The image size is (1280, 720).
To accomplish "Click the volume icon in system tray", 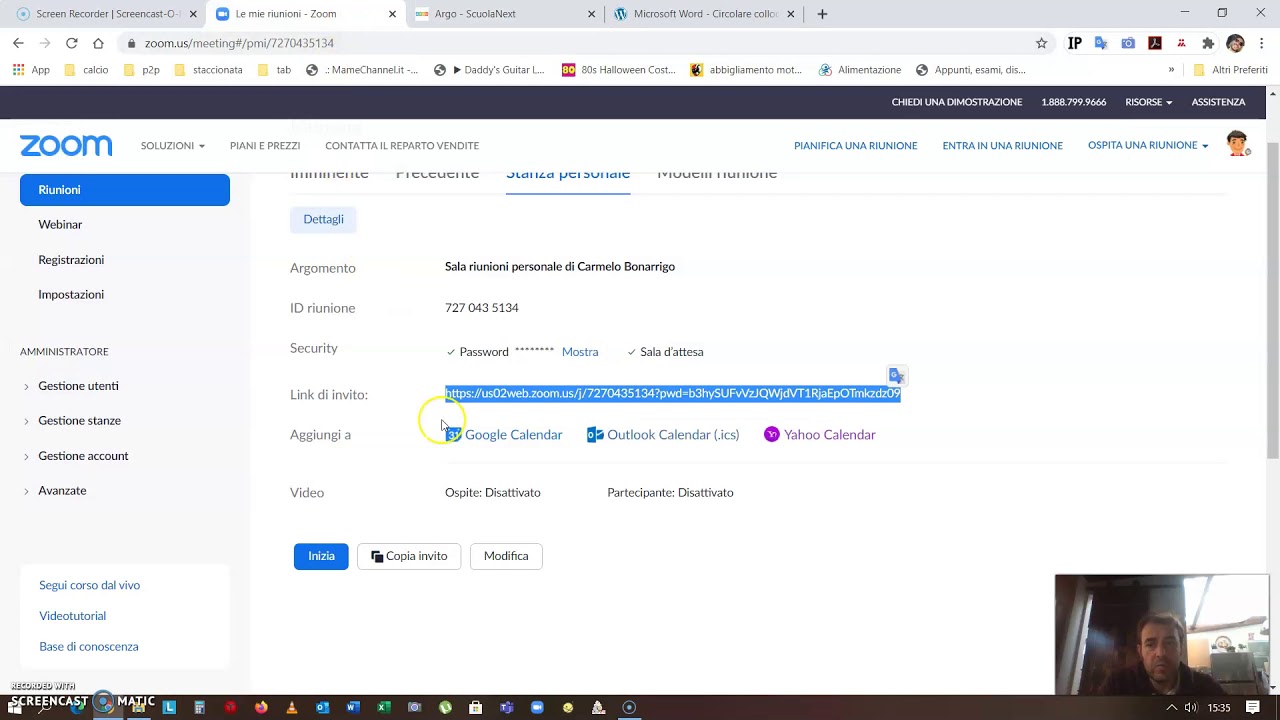I will coord(1190,707).
